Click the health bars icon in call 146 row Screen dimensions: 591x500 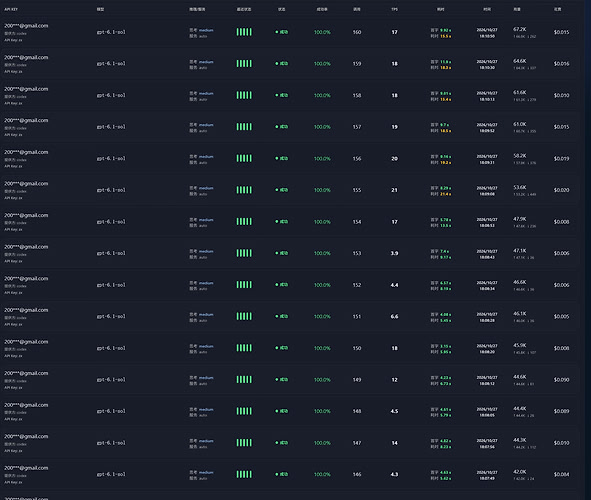click(244, 474)
